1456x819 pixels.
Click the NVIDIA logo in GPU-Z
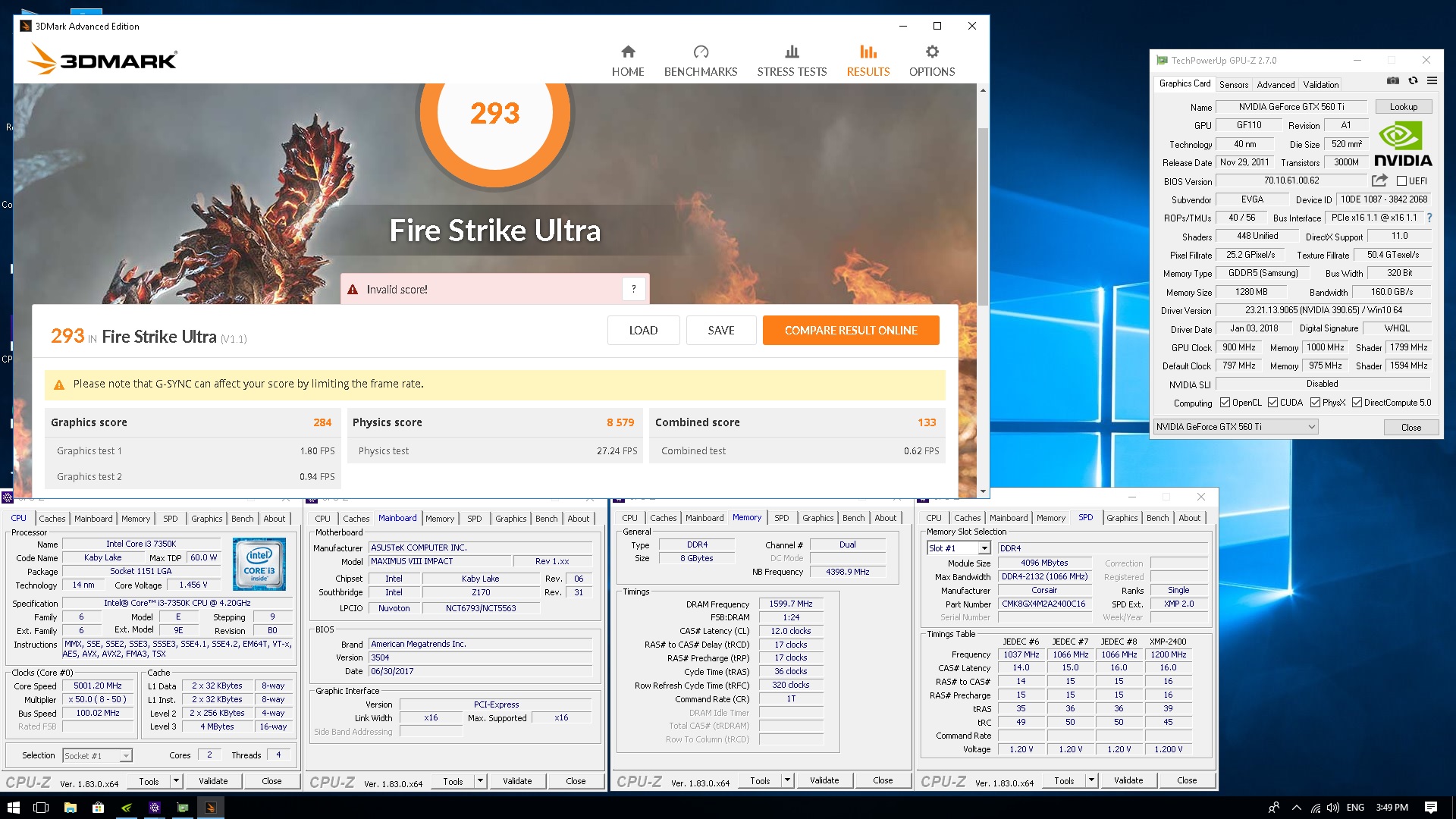(1402, 146)
